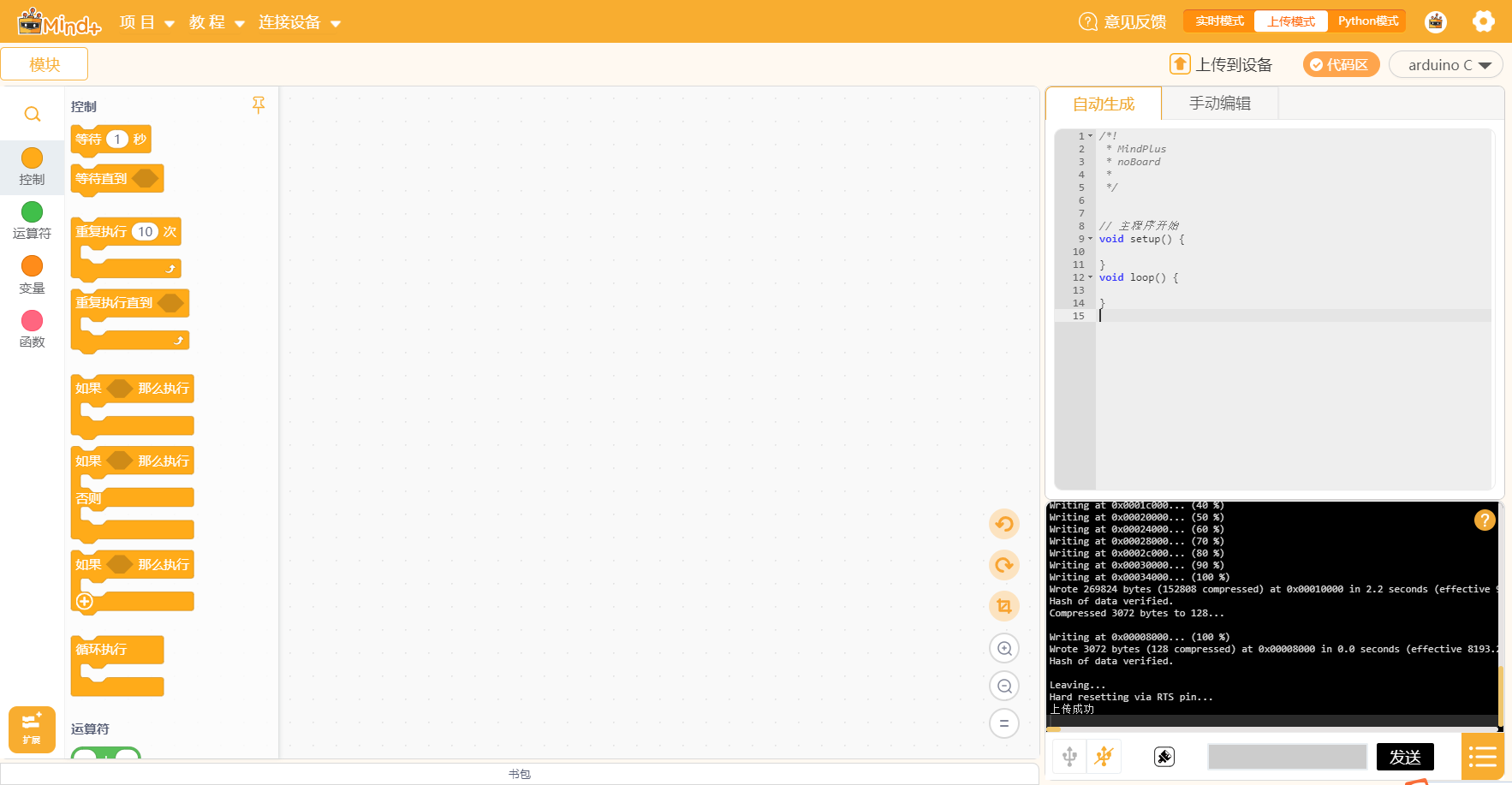Pin the block palette with pushpin icon
The image size is (1512, 785).
click(x=259, y=105)
